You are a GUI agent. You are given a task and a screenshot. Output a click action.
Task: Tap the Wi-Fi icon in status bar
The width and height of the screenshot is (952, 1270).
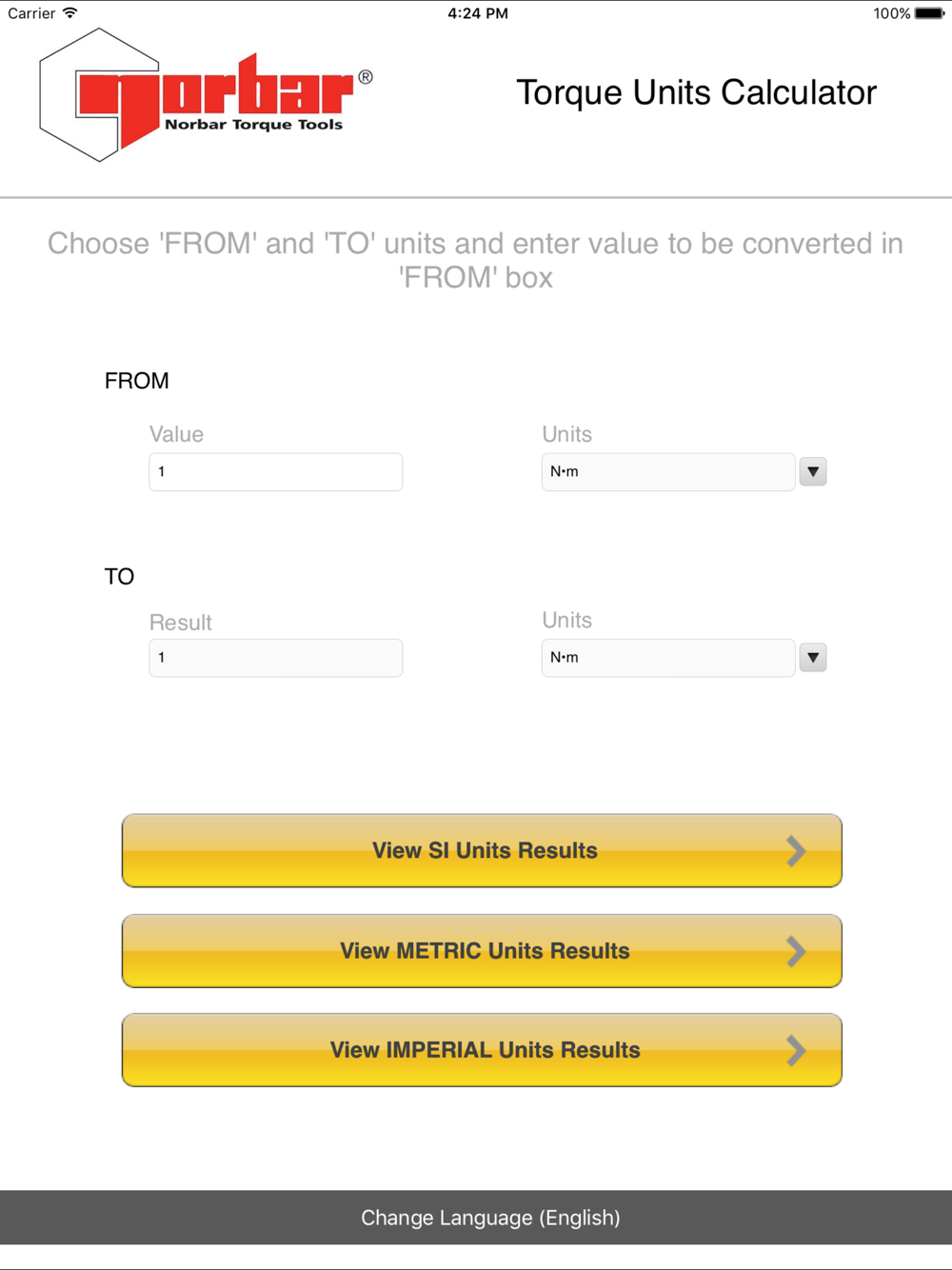pyautogui.click(x=70, y=13)
